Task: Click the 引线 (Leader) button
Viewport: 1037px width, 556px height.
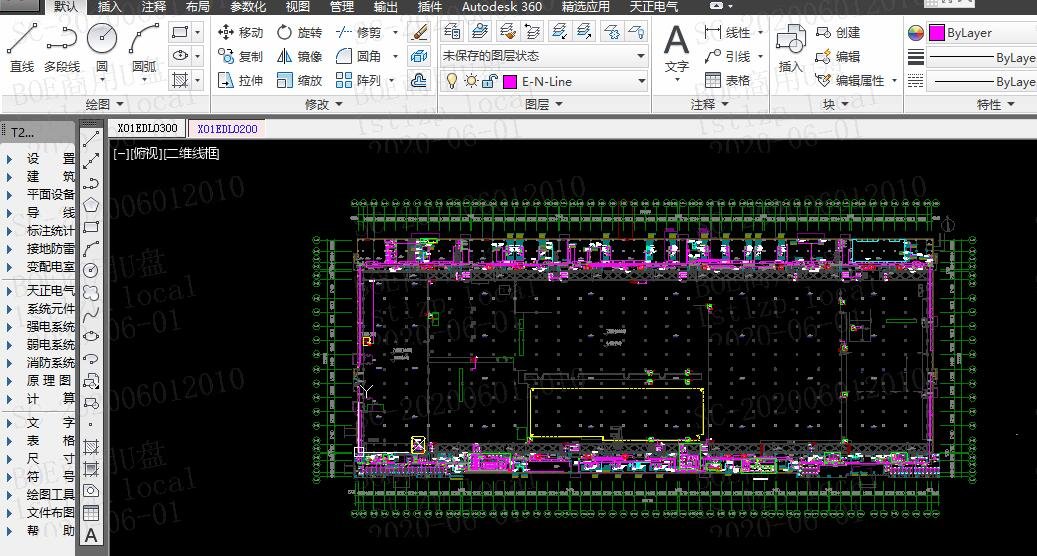Action: [727, 56]
